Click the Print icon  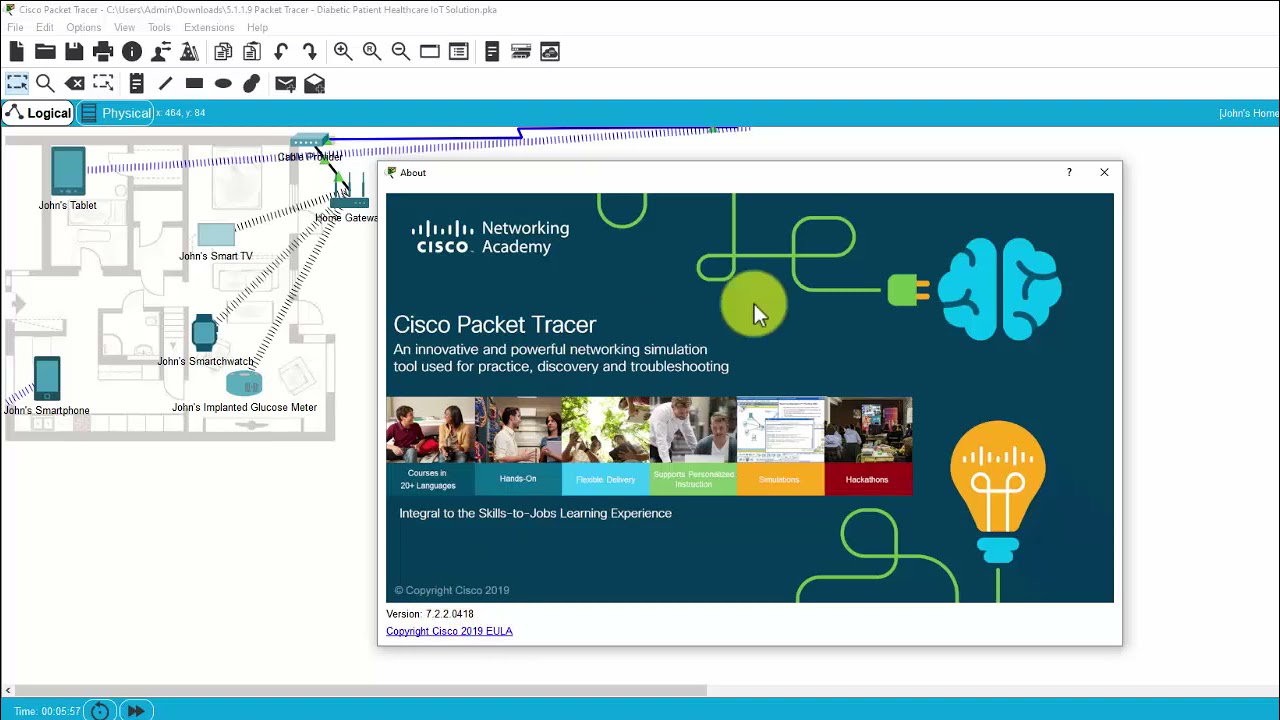(x=103, y=52)
